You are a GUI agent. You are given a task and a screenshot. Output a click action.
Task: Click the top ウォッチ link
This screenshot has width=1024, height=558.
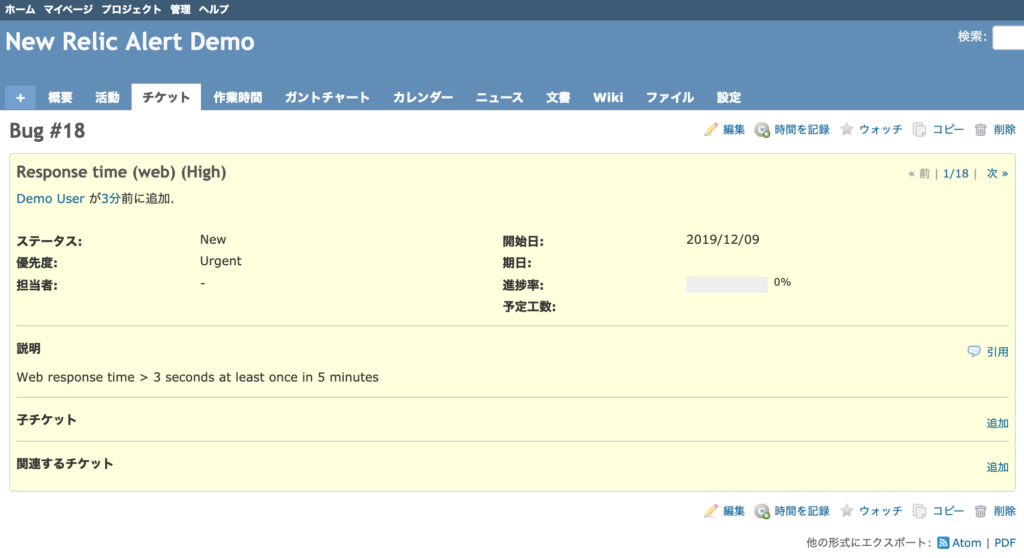[x=880, y=129]
